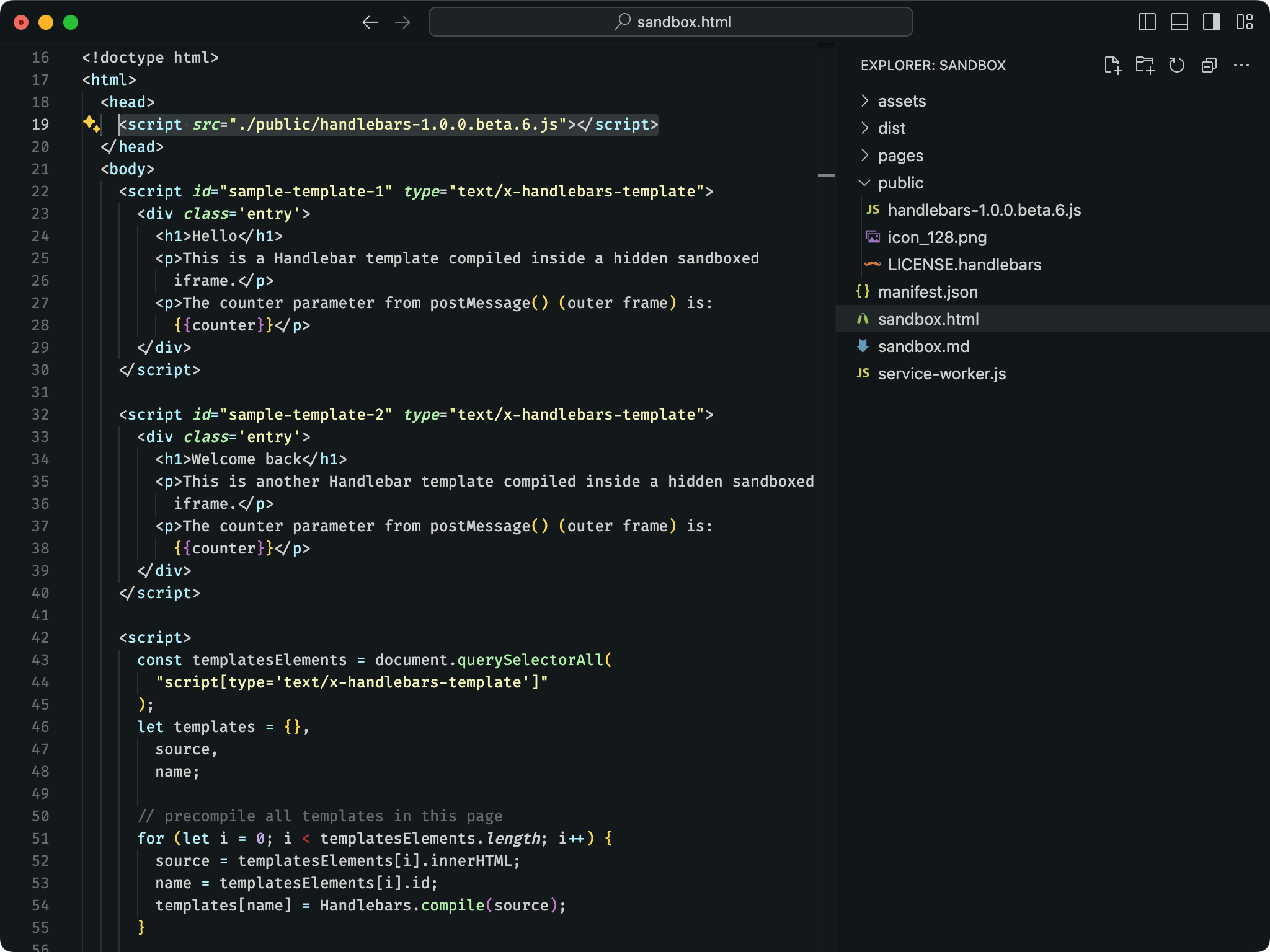Click the Hello heading text on line 24

(x=215, y=236)
